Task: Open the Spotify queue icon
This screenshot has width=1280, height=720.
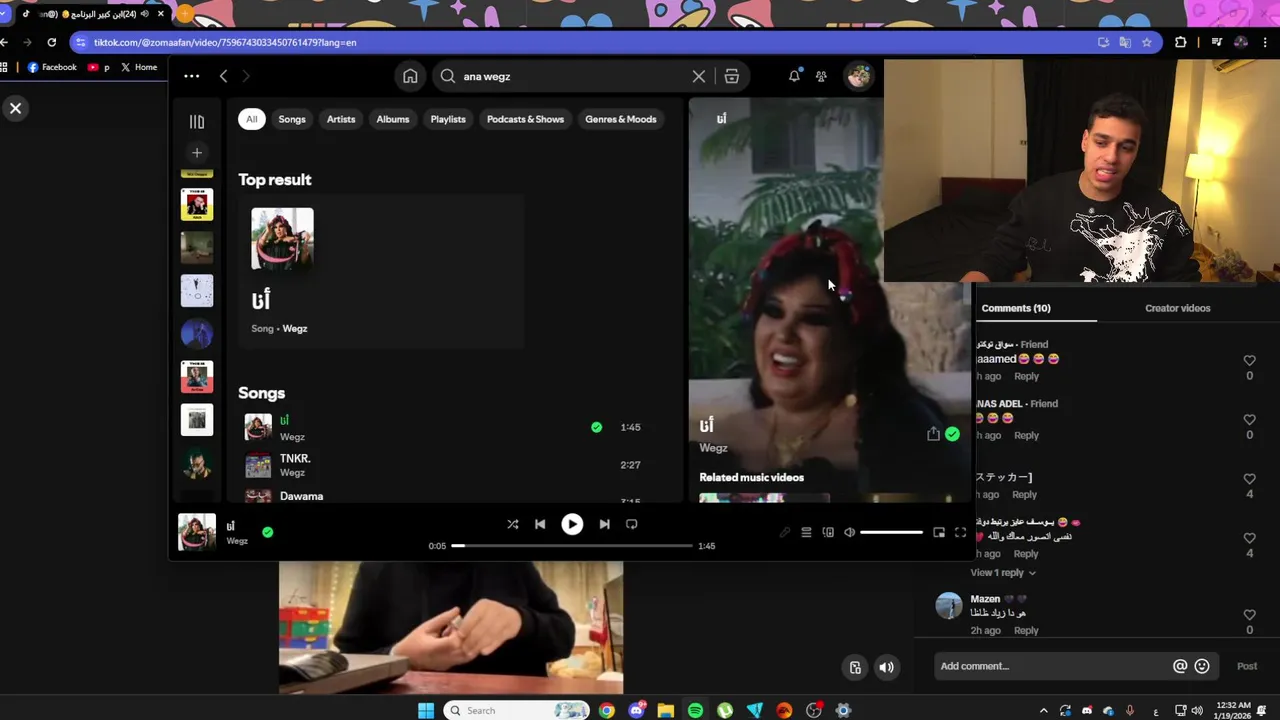Action: click(806, 533)
